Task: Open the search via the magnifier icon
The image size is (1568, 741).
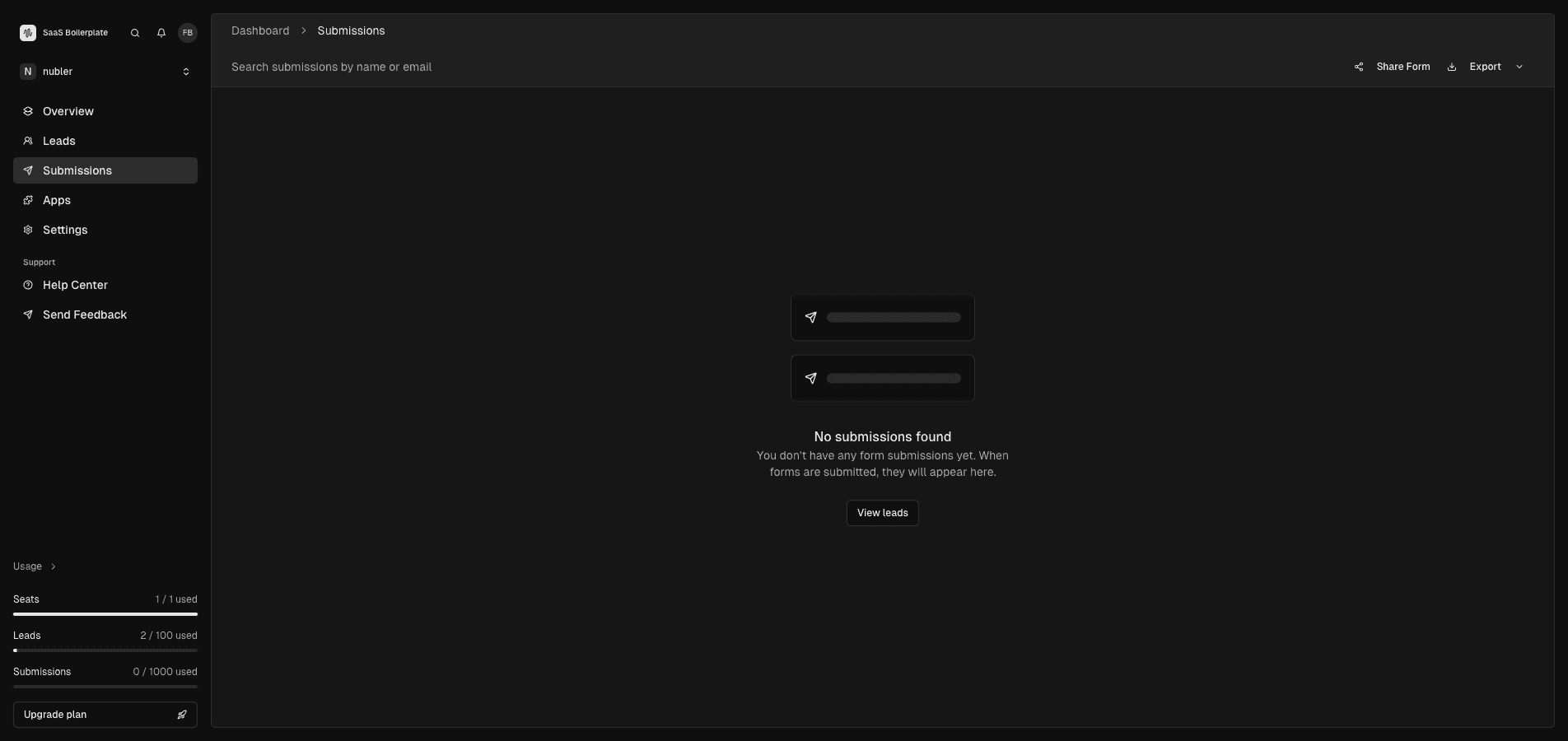Action: (134, 33)
